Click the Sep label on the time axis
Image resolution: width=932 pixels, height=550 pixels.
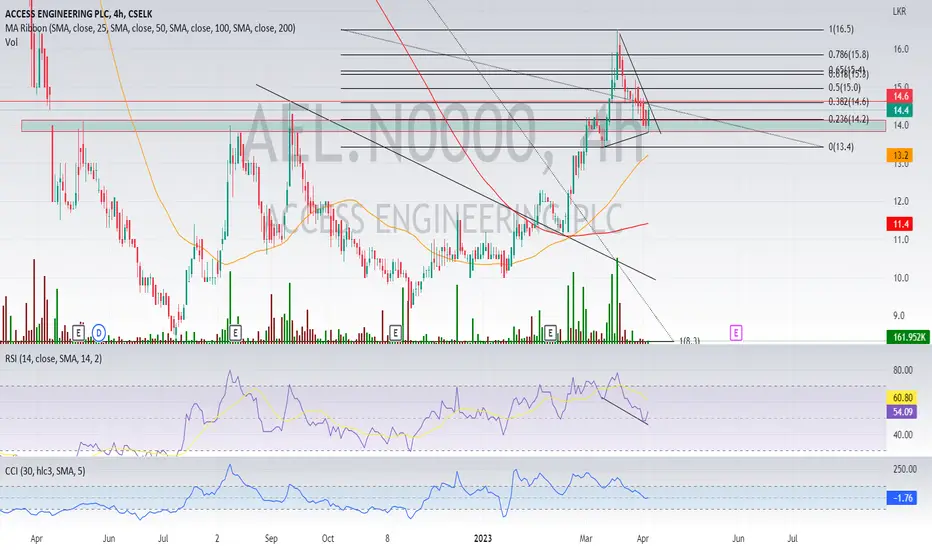[271, 539]
